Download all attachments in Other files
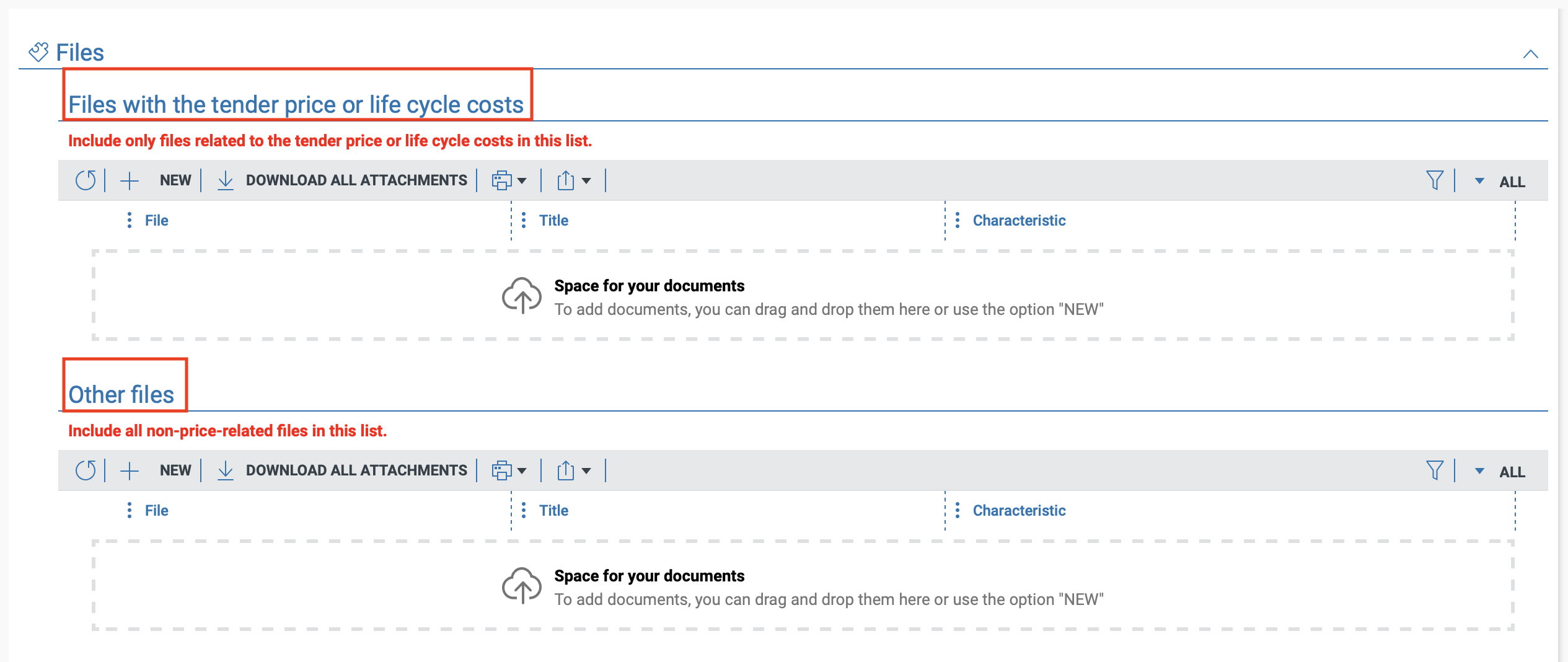Image resolution: width=1568 pixels, height=662 pixels. point(343,470)
